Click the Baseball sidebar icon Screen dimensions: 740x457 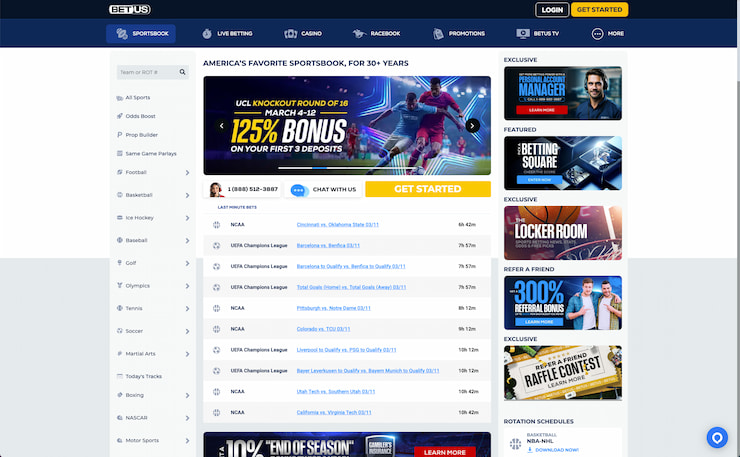[119, 240]
